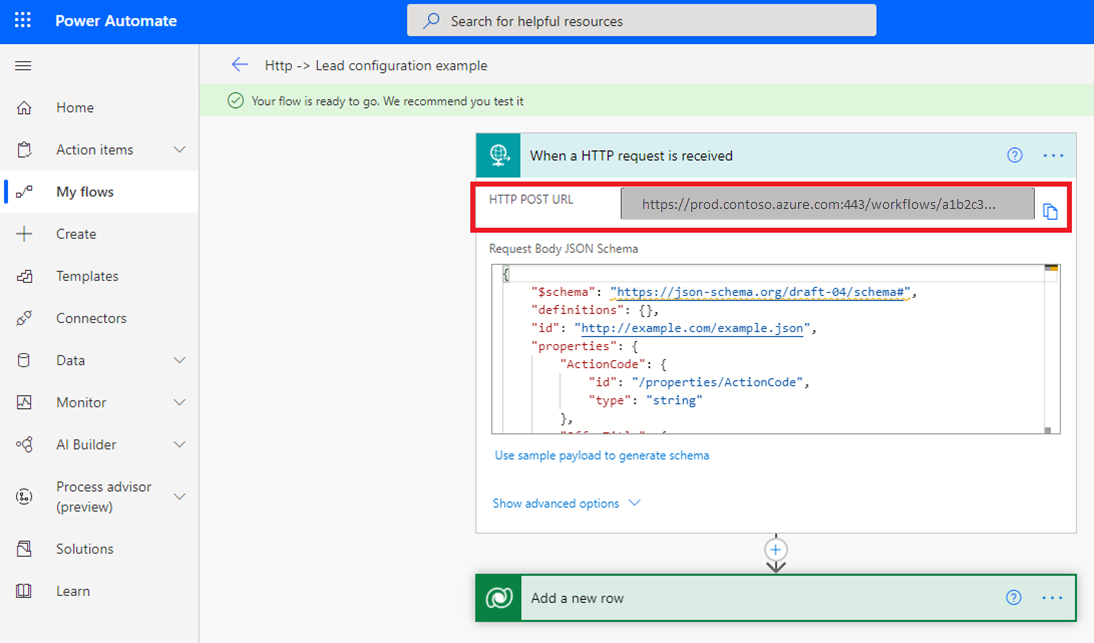1094x643 pixels.
Task: Click the Templates icon in sidebar
Action: coord(24,276)
